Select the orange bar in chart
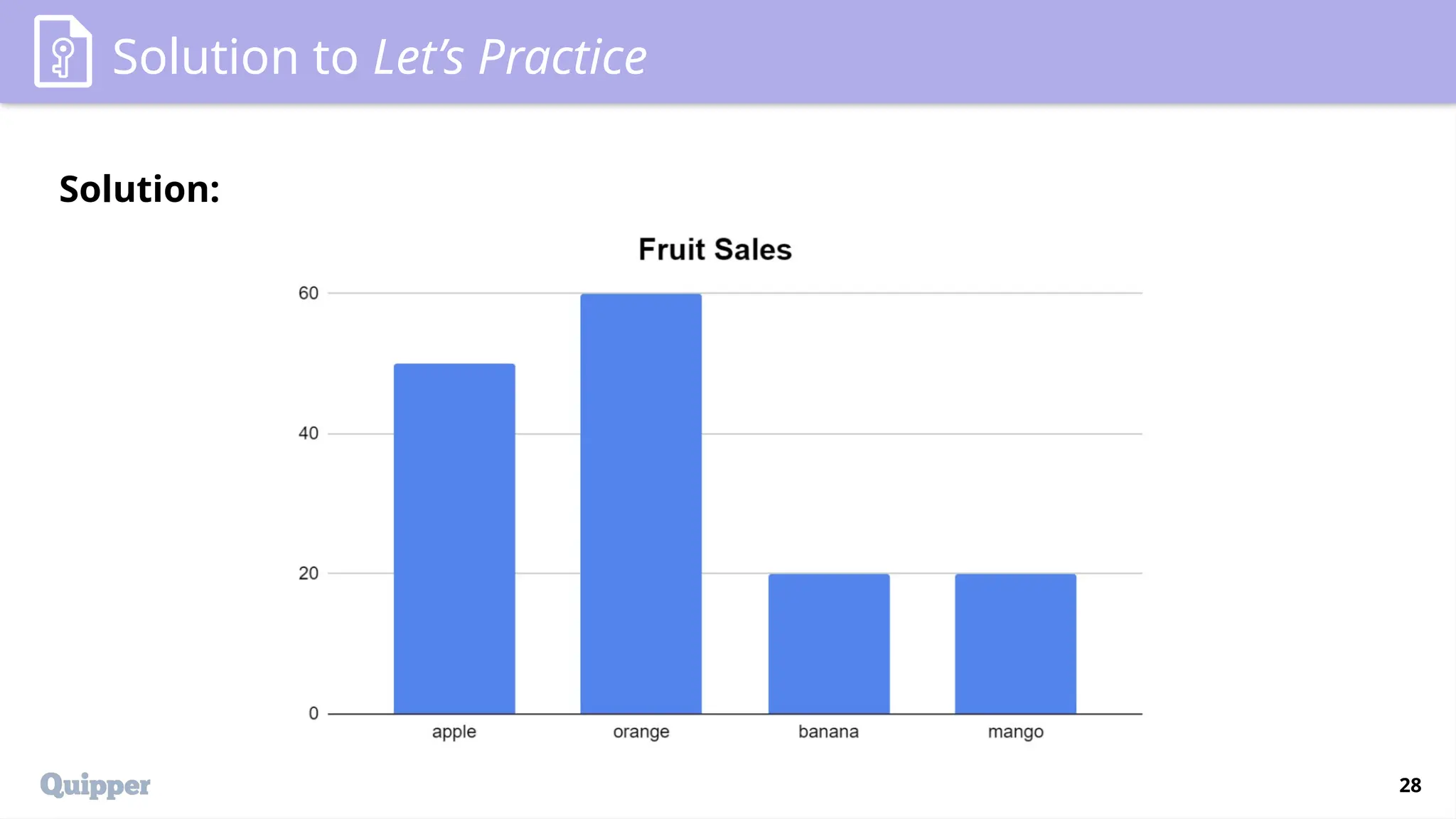 [641, 503]
